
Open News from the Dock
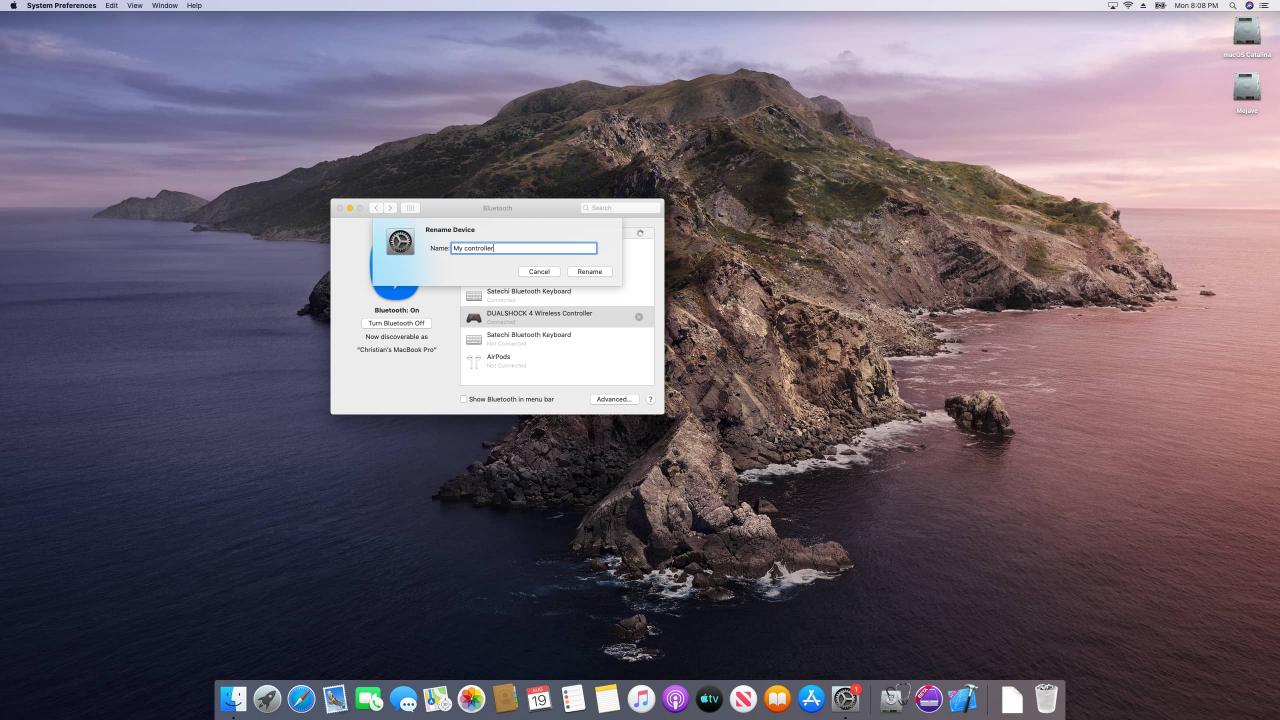click(743, 698)
